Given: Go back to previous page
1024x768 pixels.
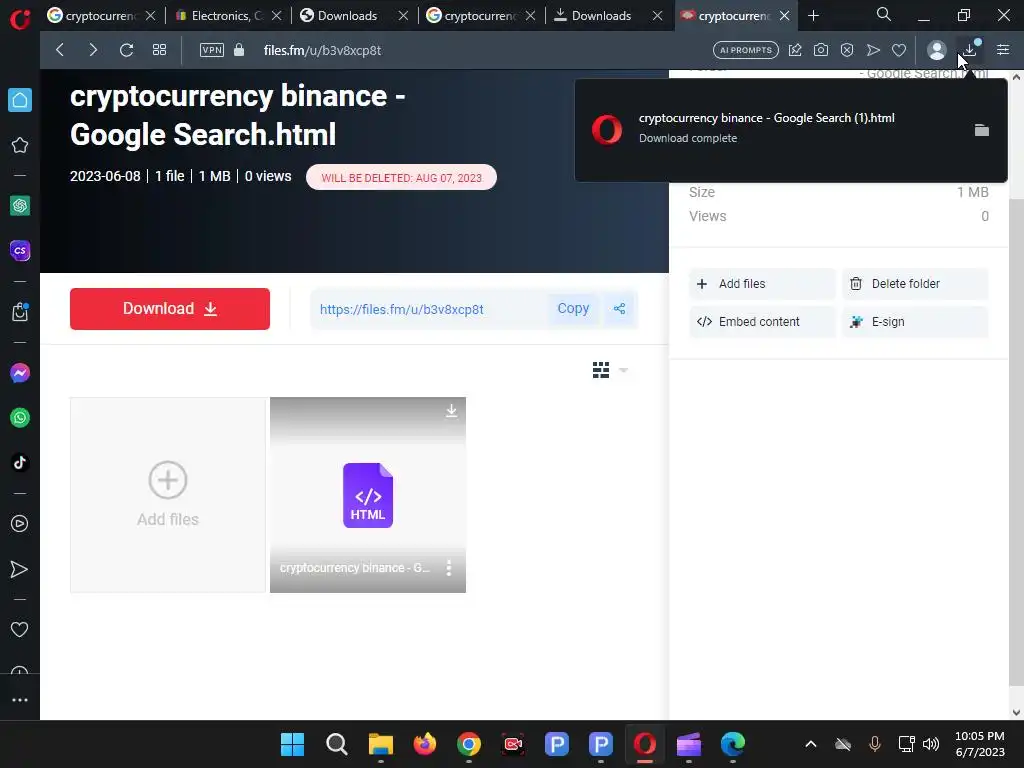Looking at the screenshot, I should (x=60, y=50).
